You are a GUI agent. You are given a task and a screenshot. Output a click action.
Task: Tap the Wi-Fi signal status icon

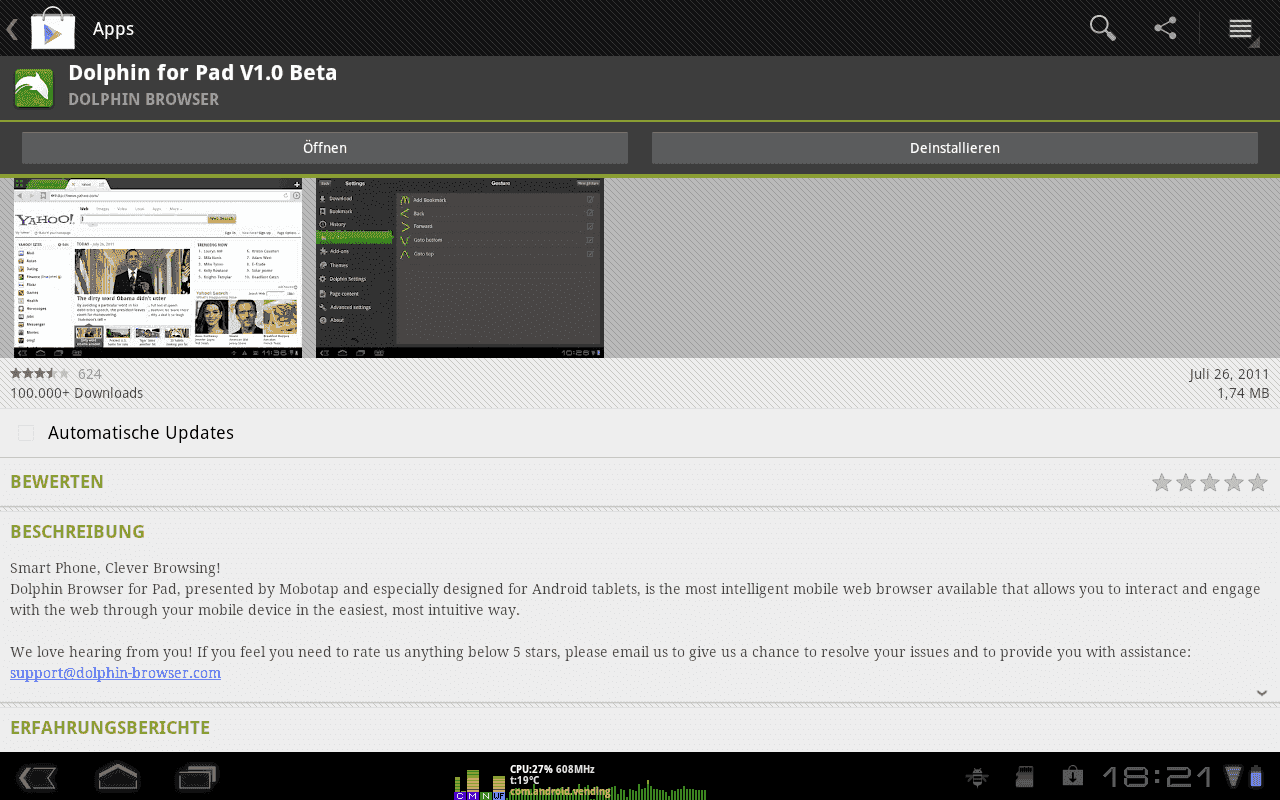(x=1232, y=776)
